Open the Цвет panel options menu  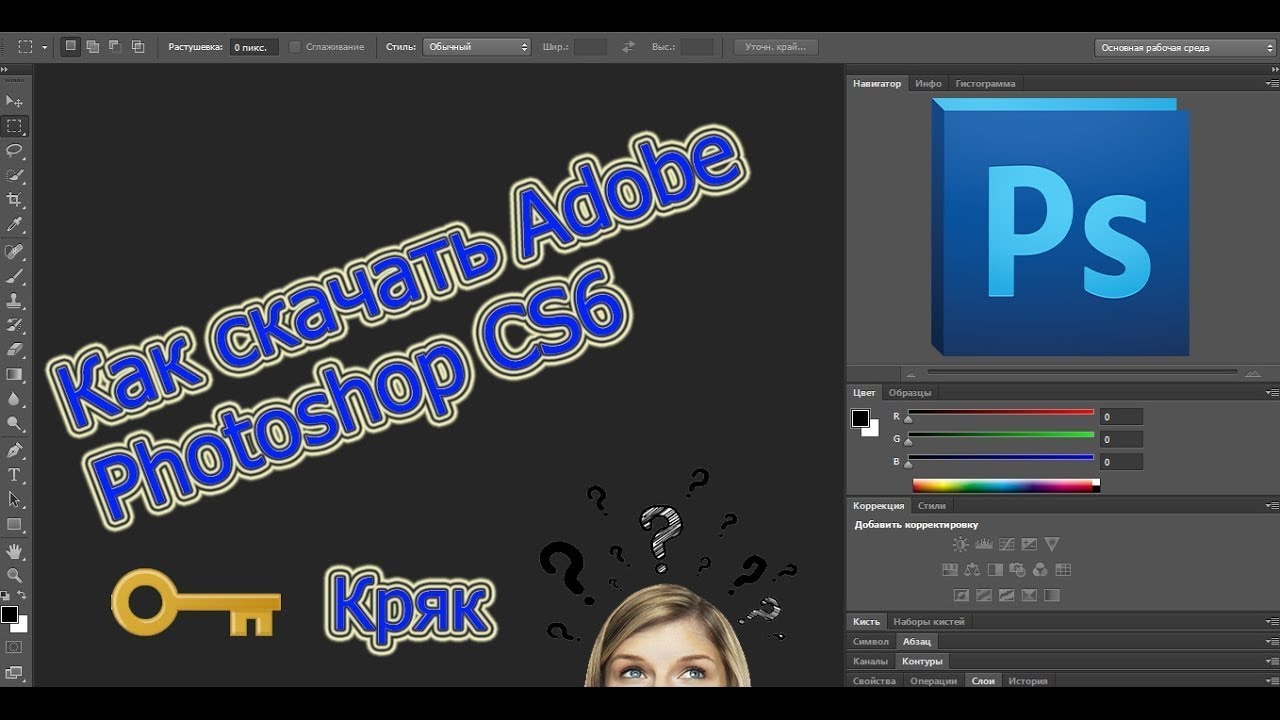point(1271,393)
